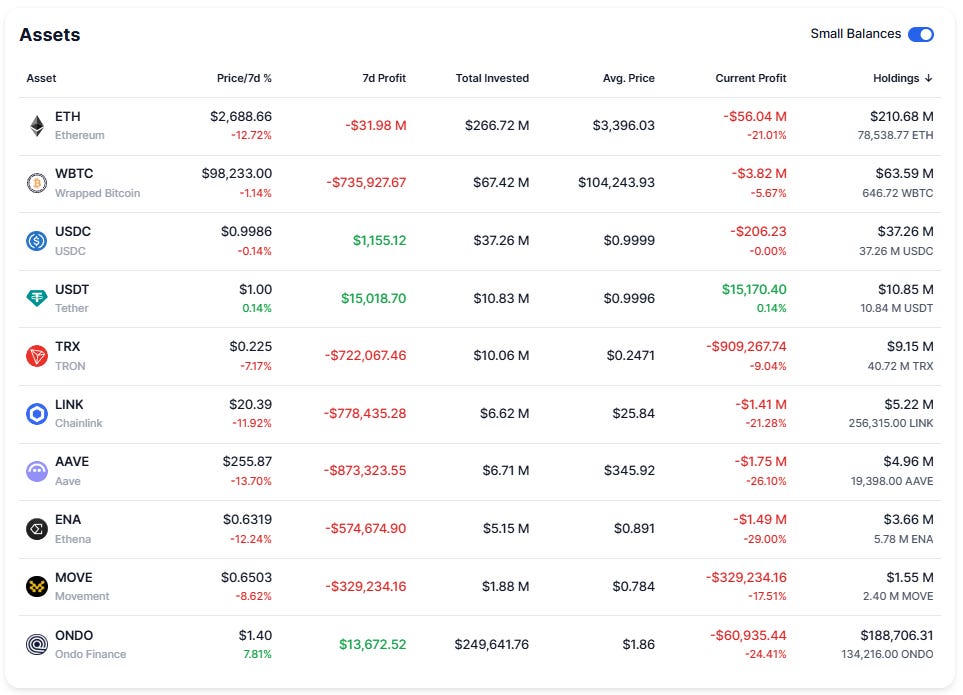Screen dimensions: 963x695
Task: Click ETH 7d profit -$31.98 M
Action: [x=375, y=125]
